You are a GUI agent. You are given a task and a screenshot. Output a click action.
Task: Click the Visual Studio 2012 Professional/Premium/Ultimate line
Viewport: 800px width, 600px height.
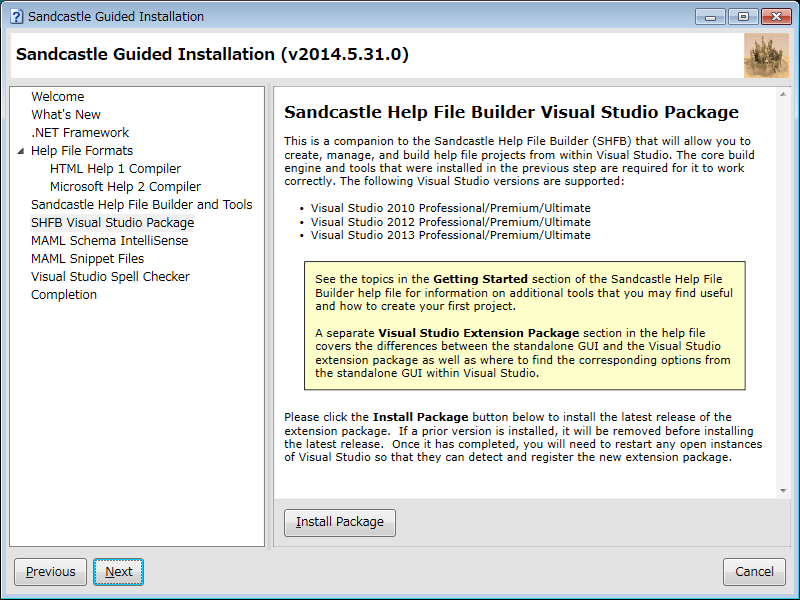coord(451,222)
